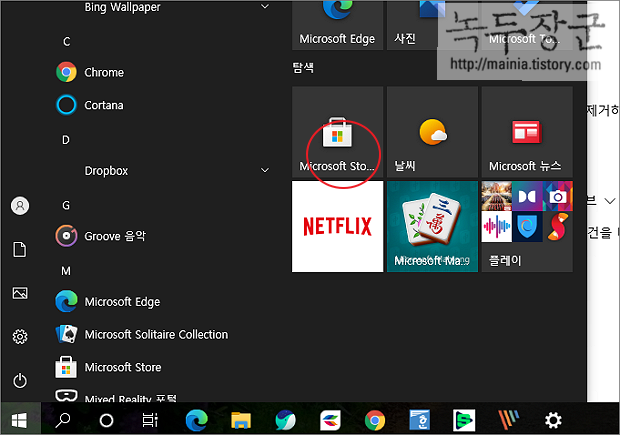Open the 플레이 folder tile
This screenshot has height=435, width=620.
527,227
